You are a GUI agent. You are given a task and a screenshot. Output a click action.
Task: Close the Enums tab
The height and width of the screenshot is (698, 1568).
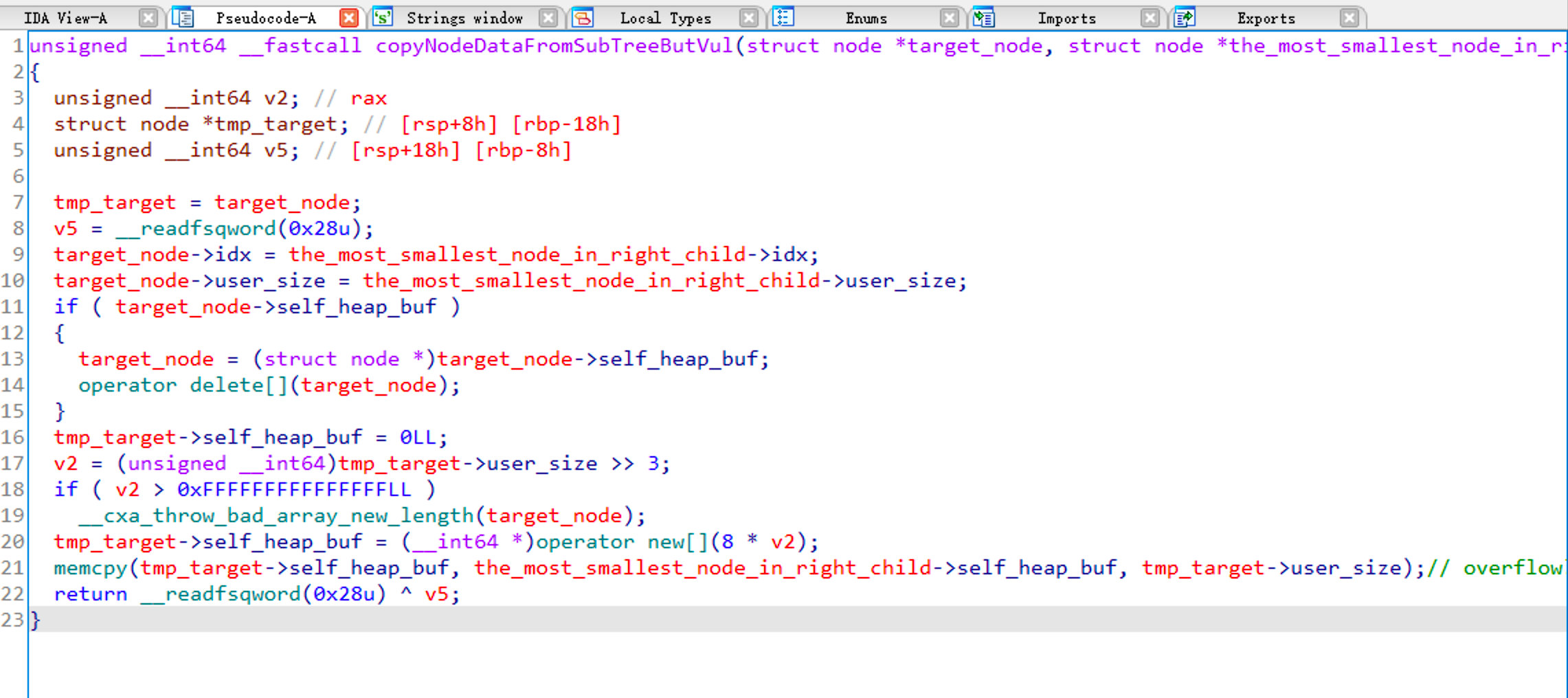[x=949, y=18]
